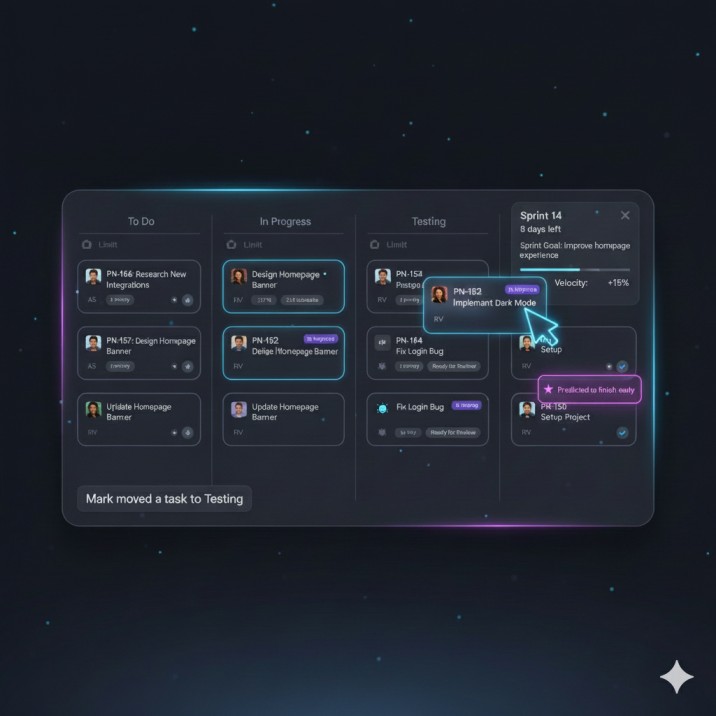The image size is (716, 716).
Task: Click the Predicted to finish early badge
Action: coord(590,390)
